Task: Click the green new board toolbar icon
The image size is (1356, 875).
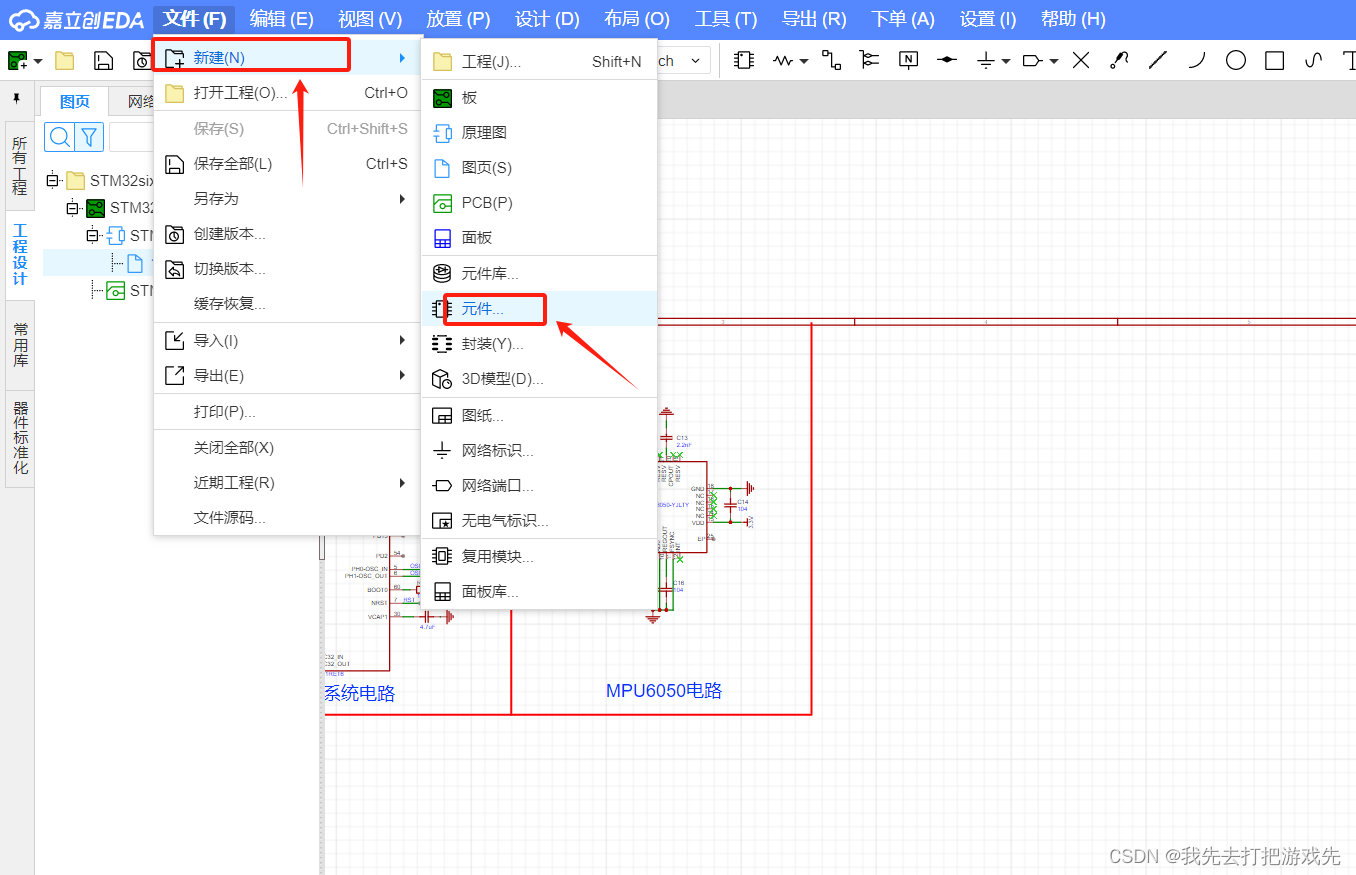Action: click(17, 60)
